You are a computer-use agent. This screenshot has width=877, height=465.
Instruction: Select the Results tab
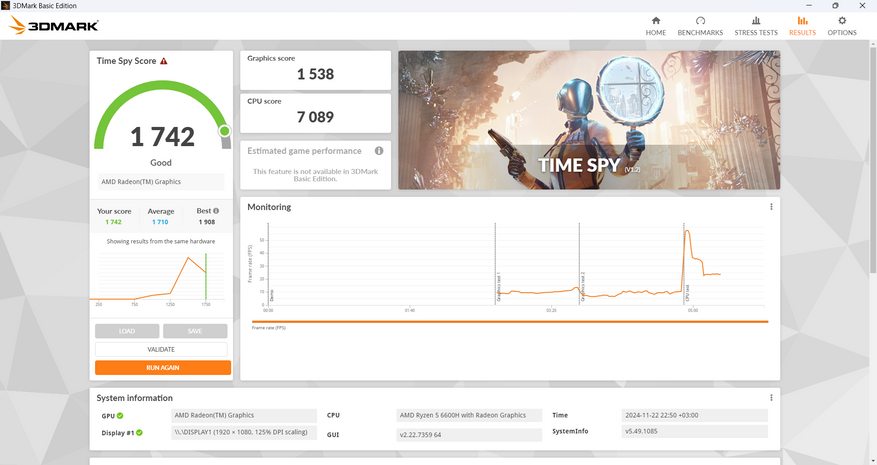point(802,26)
